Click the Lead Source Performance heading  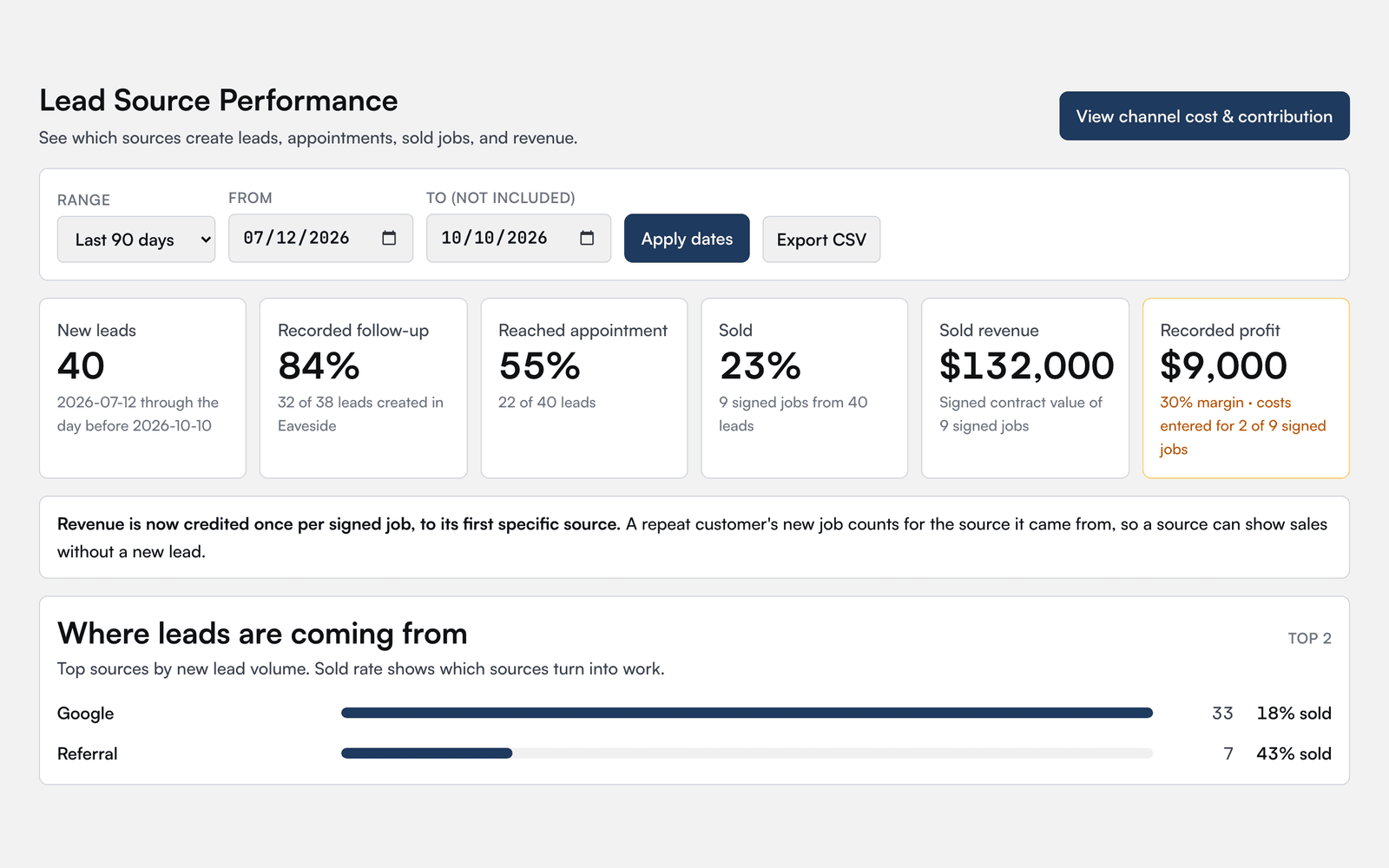click(219, 101)
